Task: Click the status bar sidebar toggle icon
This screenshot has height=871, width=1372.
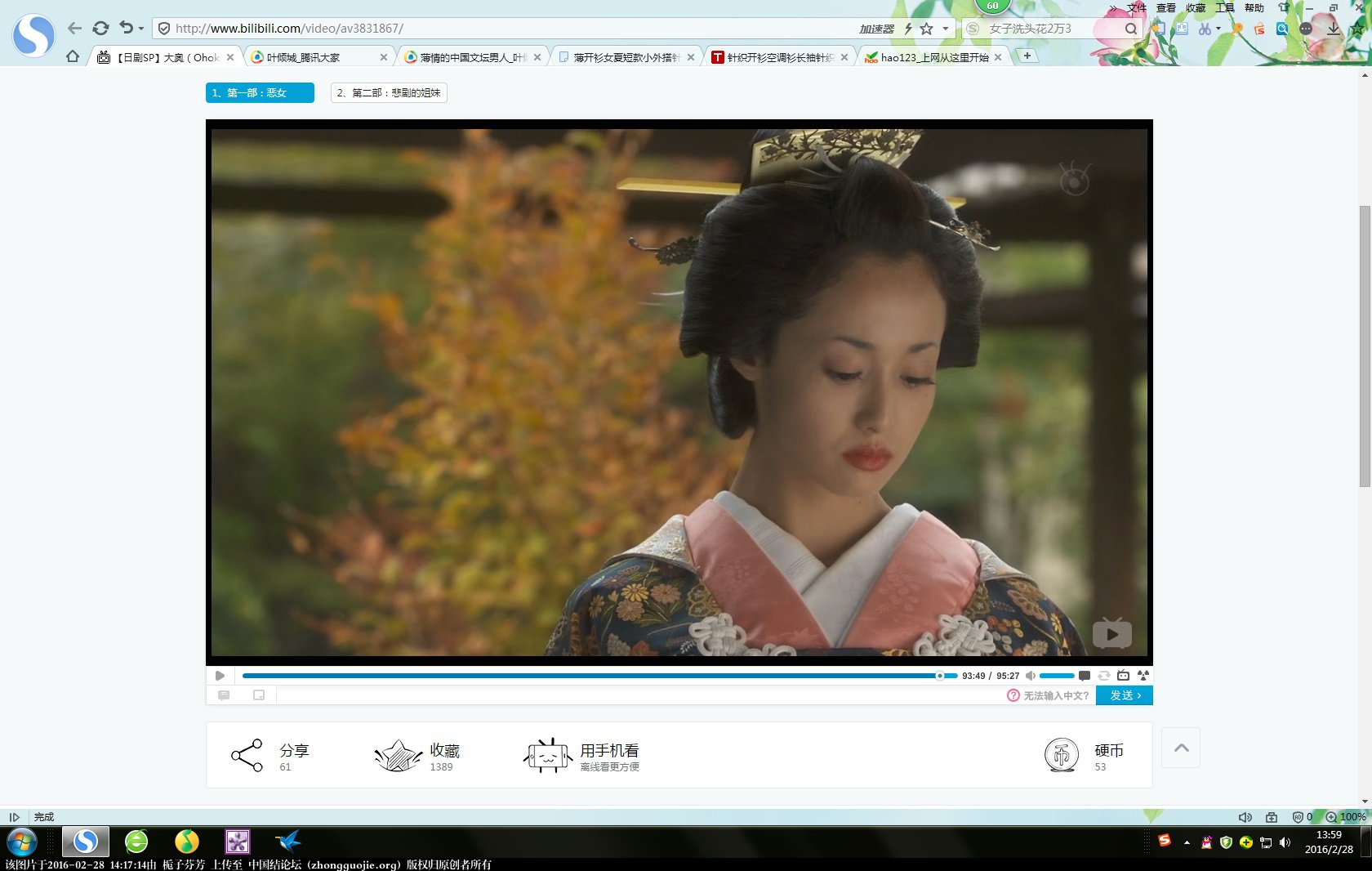Action: click(14, 817)
